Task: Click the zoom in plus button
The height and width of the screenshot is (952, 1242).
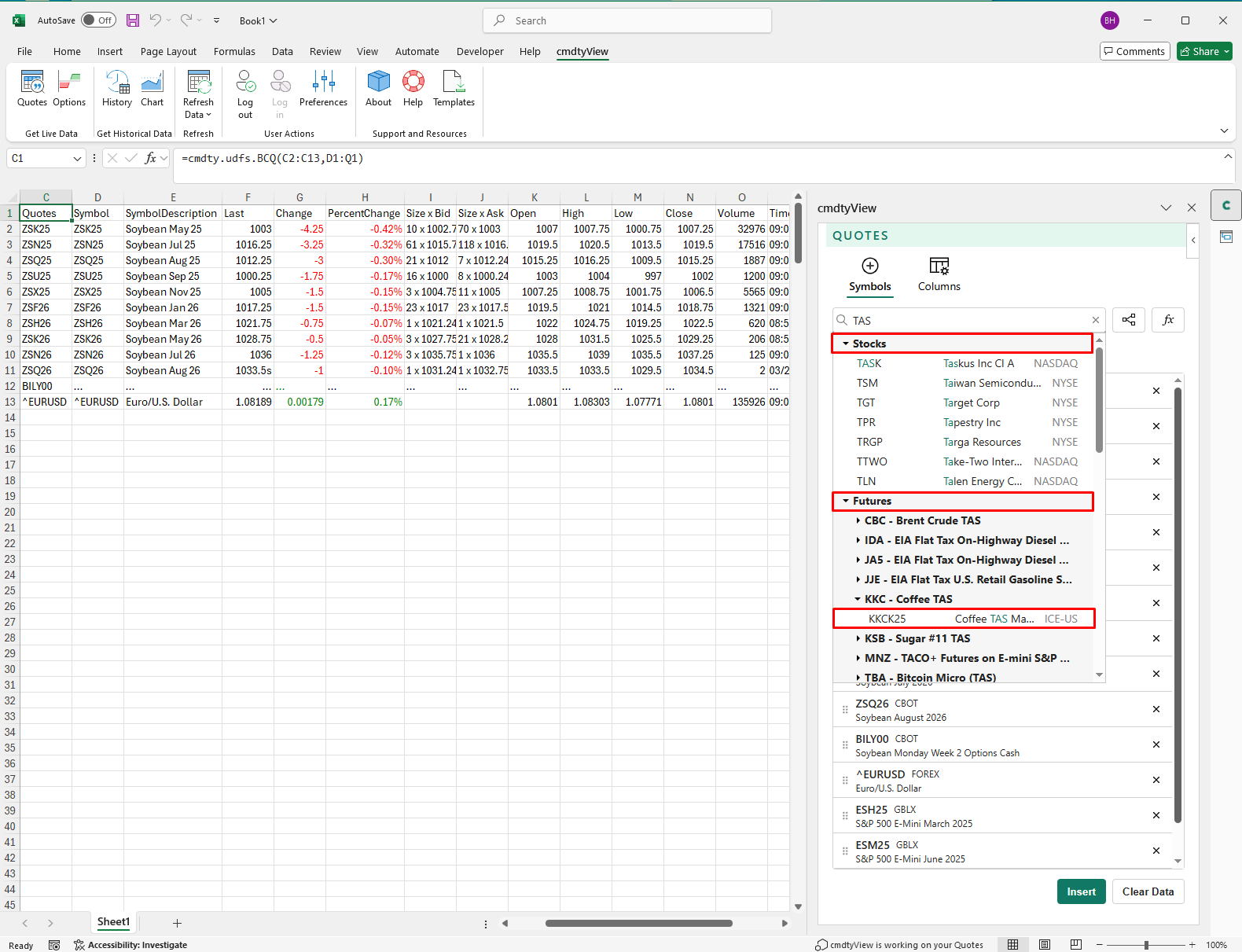Action: coord(1192,945)
